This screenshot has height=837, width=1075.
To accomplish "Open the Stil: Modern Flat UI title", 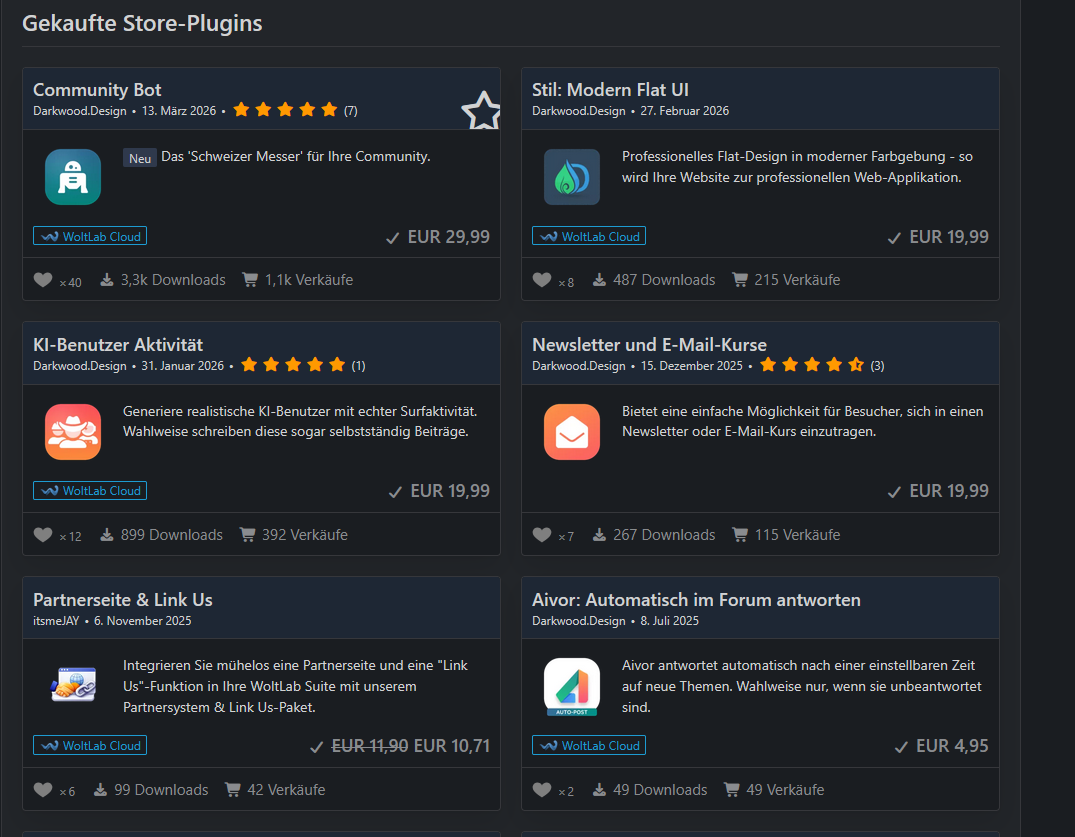I will click(x=610, y=90).
